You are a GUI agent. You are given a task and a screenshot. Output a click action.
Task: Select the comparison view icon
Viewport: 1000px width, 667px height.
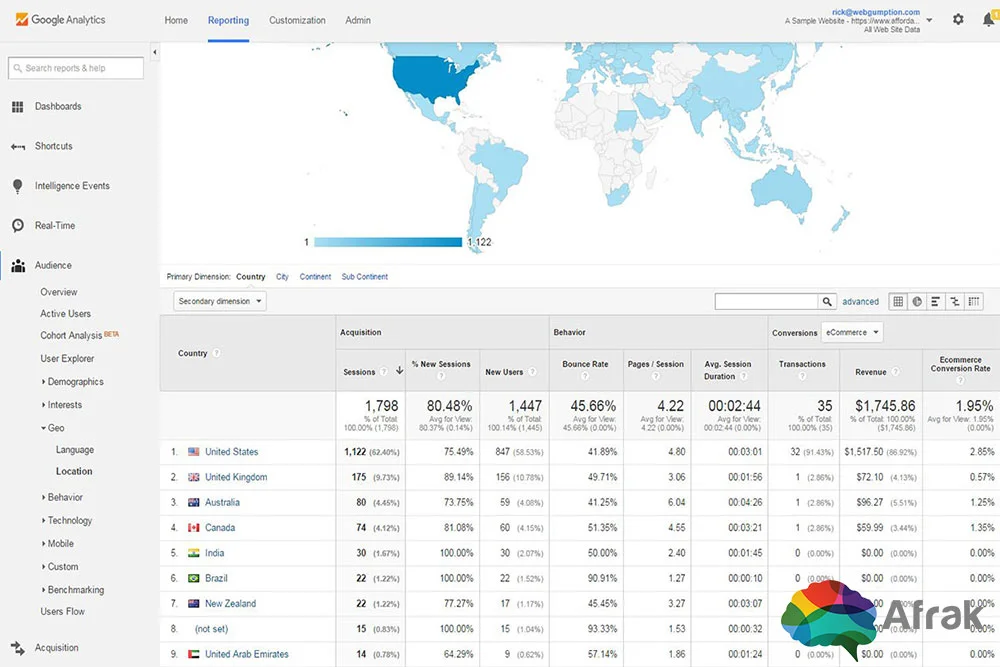[955, 302]
